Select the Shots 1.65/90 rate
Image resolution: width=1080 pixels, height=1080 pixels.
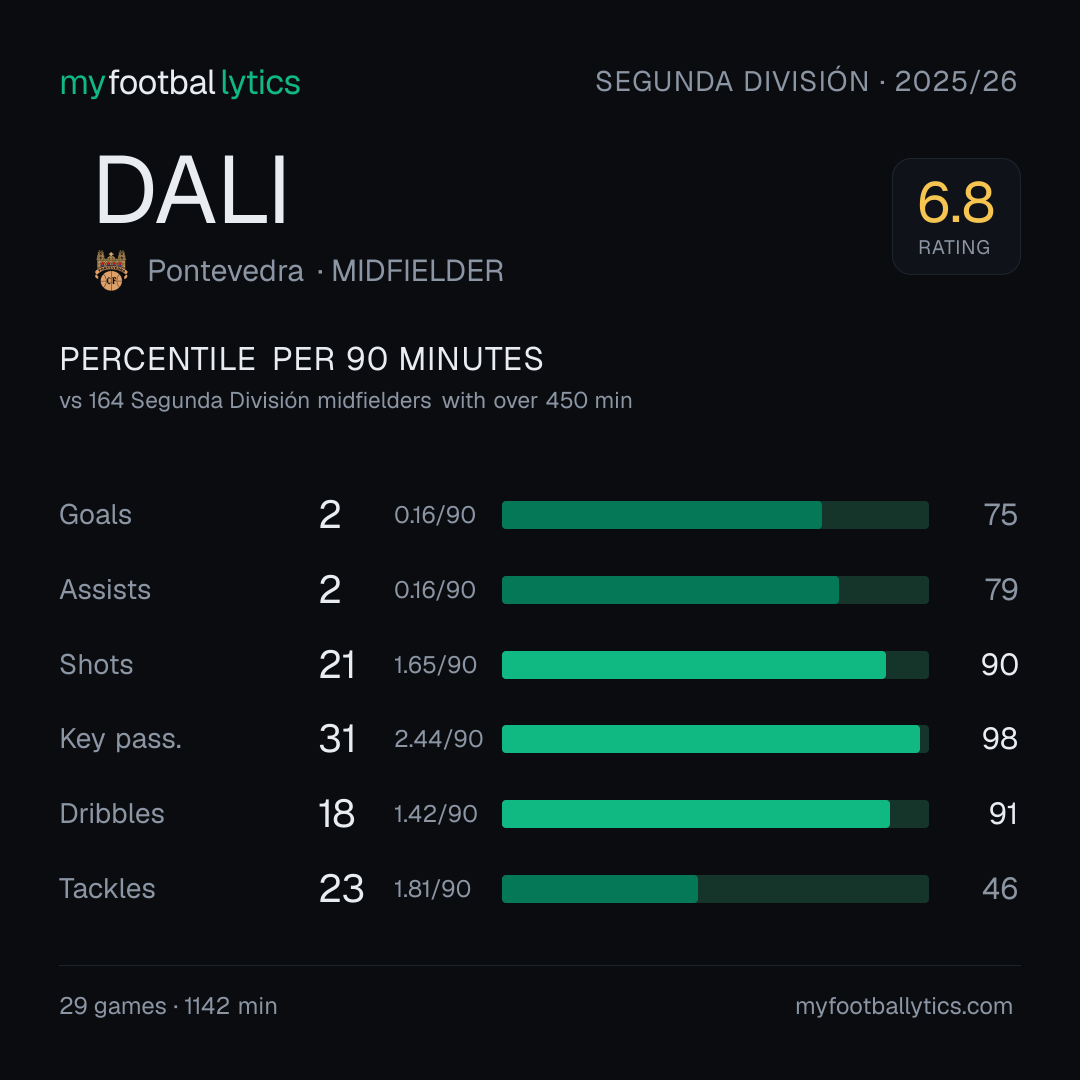tap(435, 665)
